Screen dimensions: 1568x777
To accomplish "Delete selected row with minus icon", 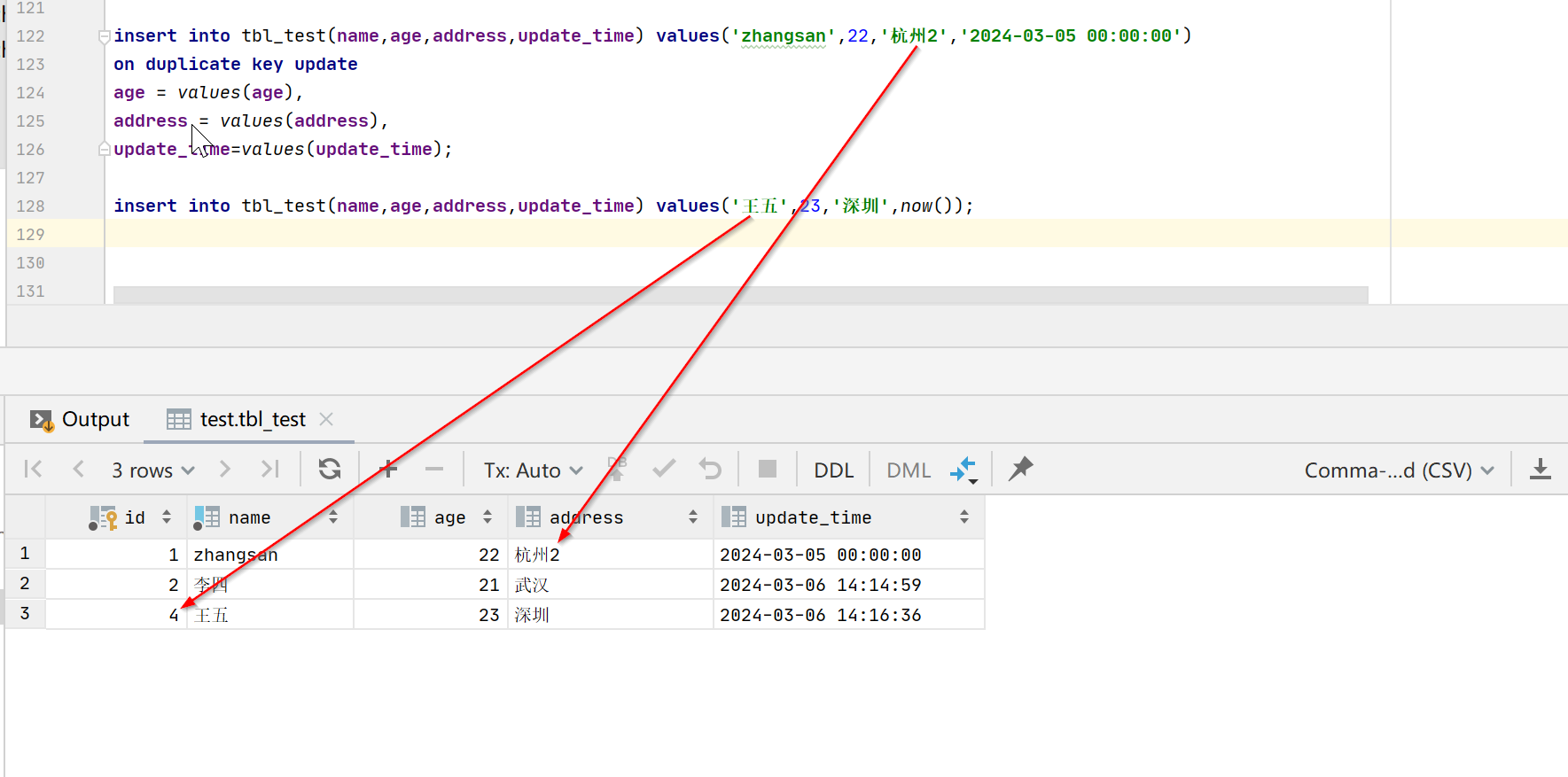I will pyautogui.click(x=433, y=469).
